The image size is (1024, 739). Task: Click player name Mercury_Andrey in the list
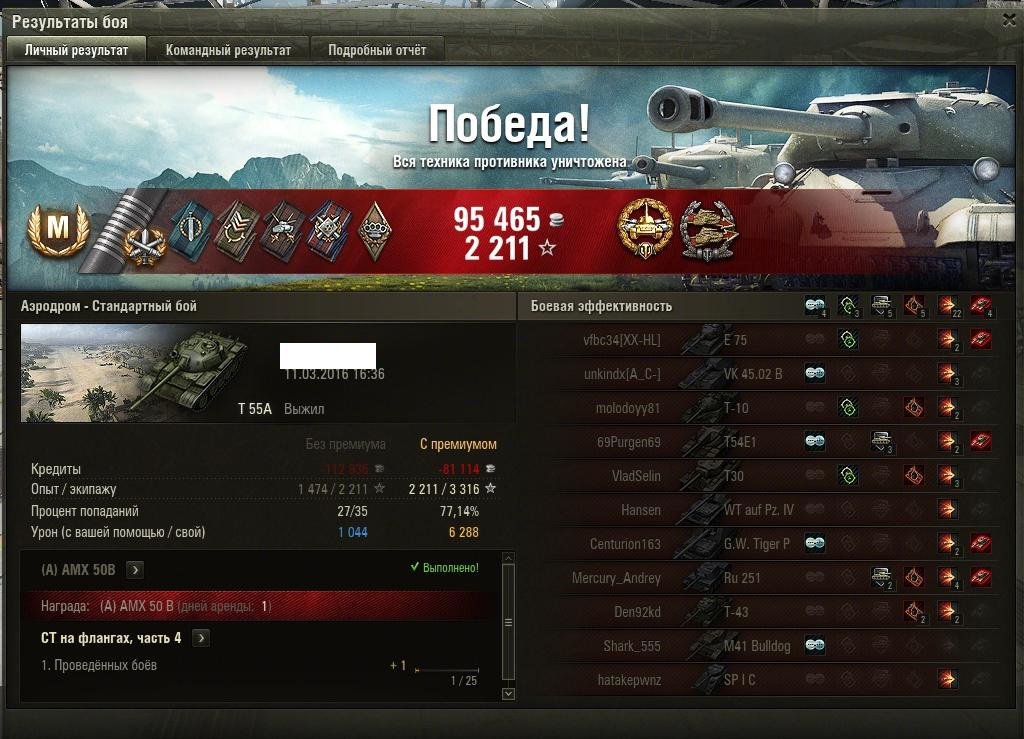[x=616, y=578]
